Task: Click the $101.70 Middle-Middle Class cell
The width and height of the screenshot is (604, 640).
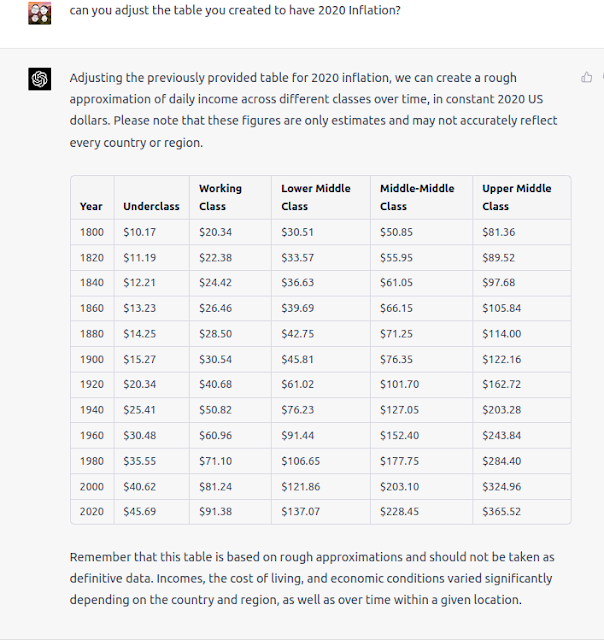Action: [x=400, y=384]
